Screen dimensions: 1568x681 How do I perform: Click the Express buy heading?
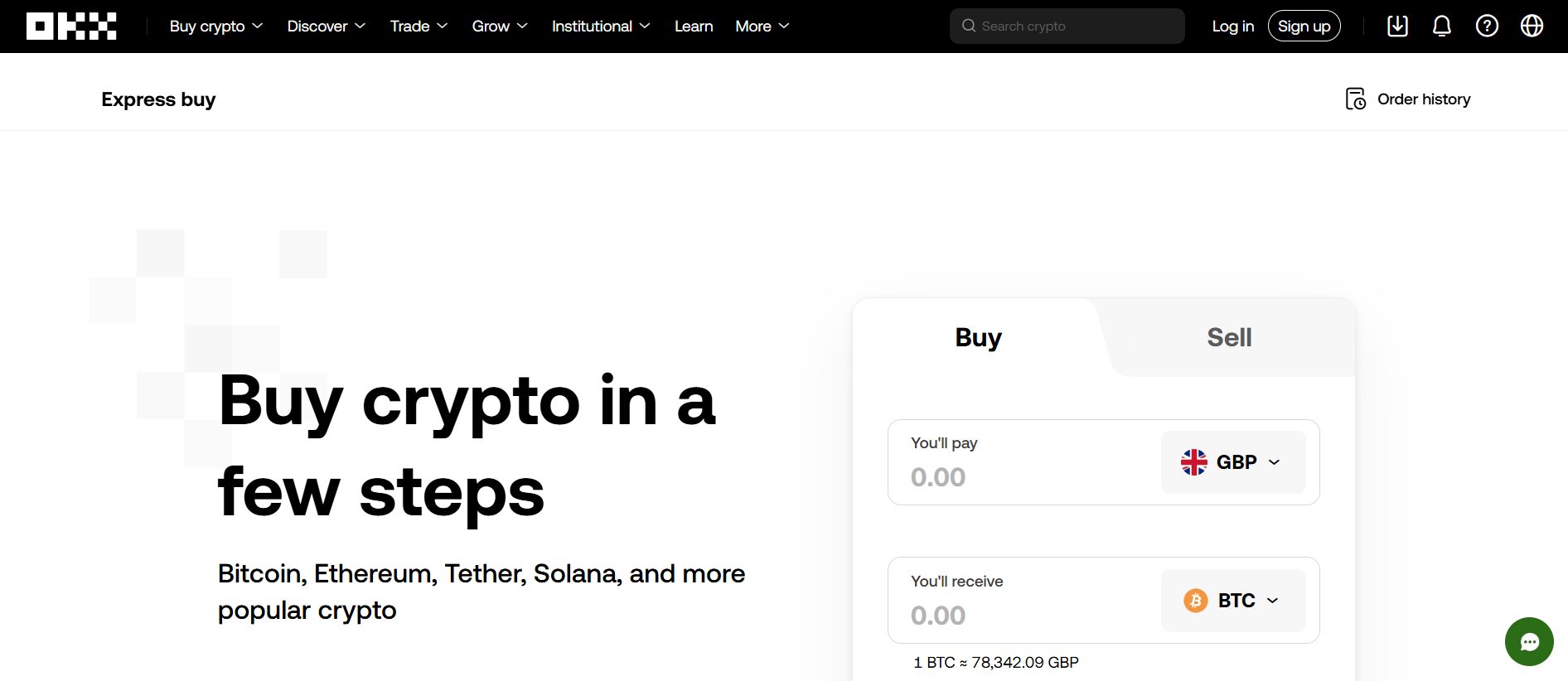click(x=158, y=99)
